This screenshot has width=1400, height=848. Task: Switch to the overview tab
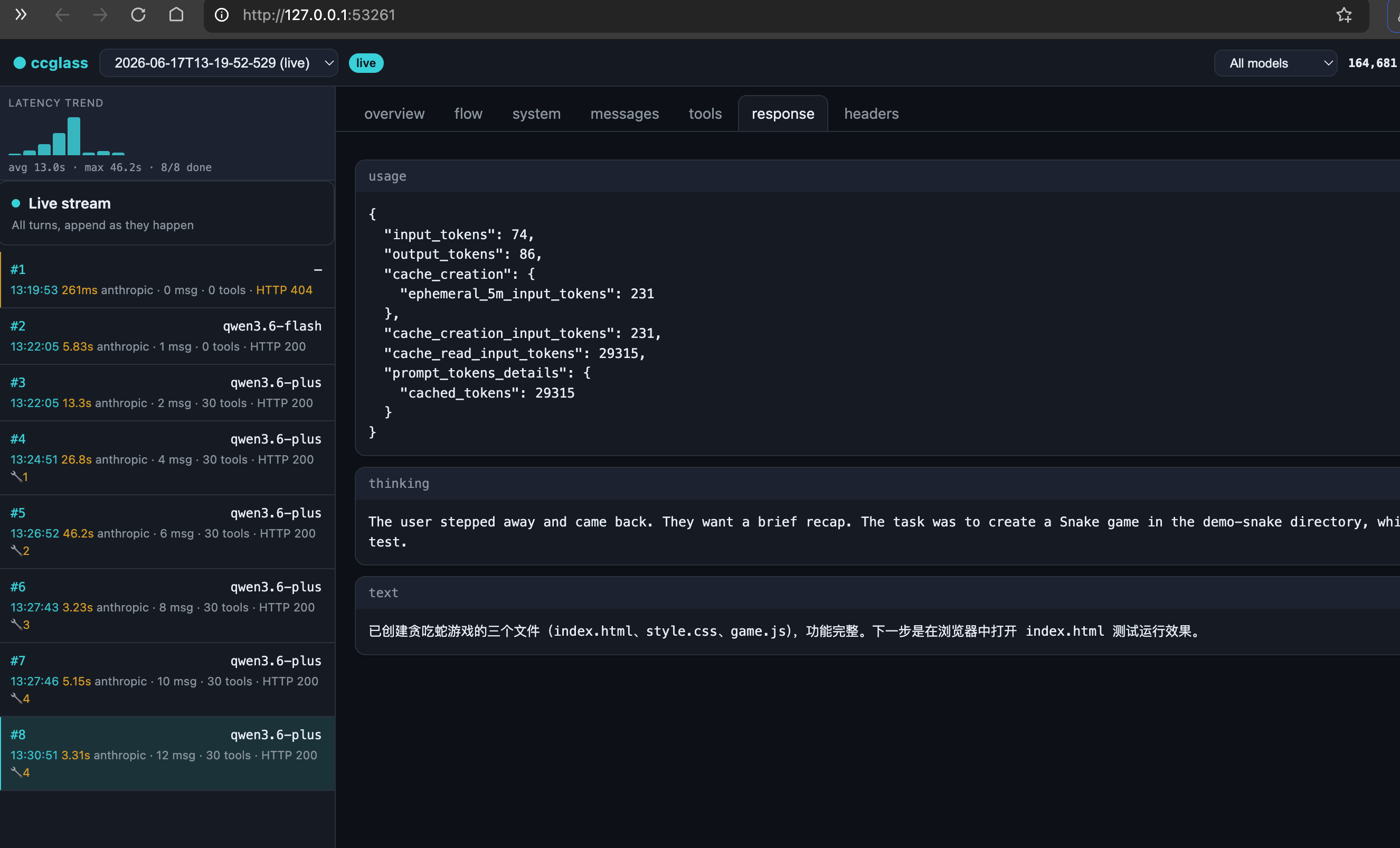pyautogui.click(x=394, y=114)
